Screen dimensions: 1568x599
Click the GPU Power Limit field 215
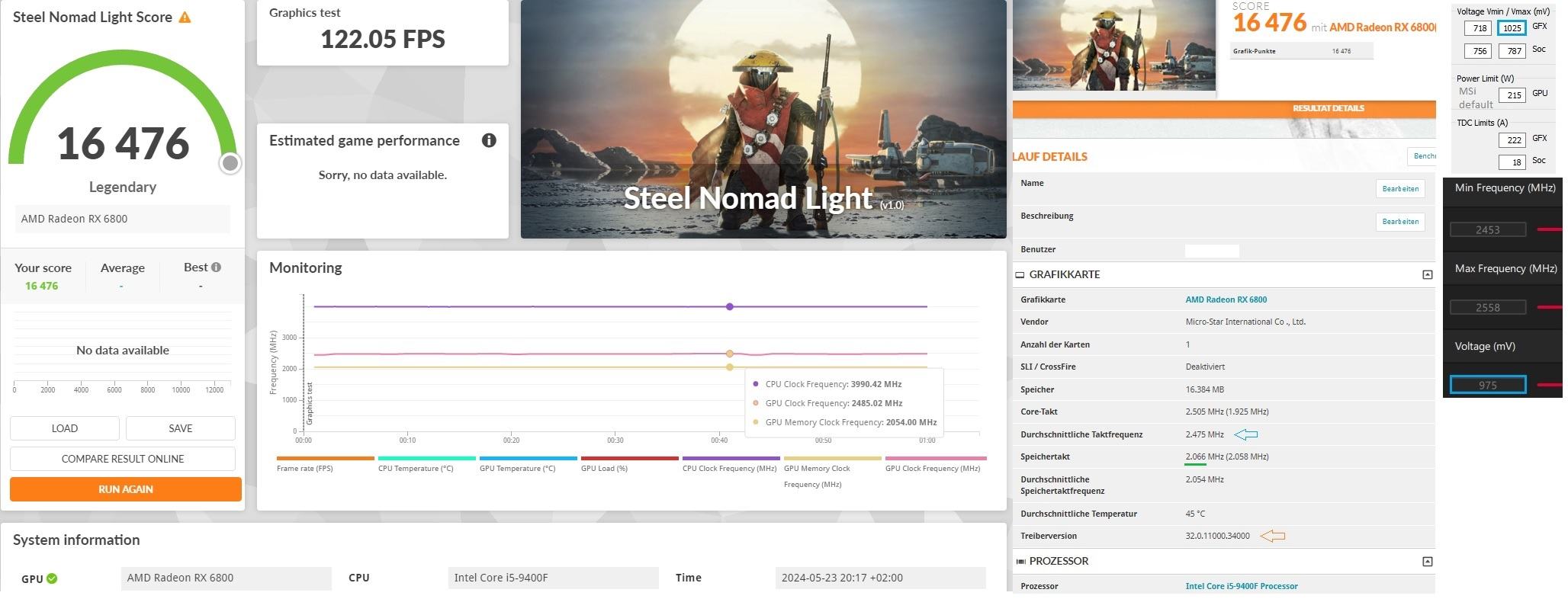click(1512, 95)
